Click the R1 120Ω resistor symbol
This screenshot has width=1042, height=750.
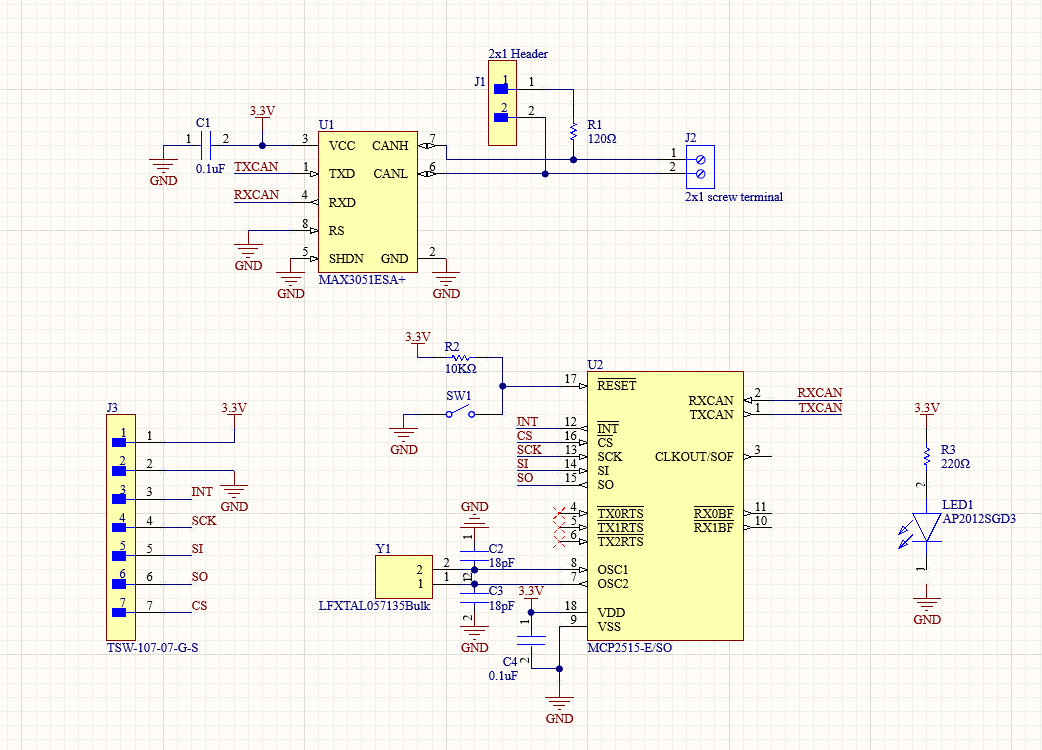coord(573,132)
